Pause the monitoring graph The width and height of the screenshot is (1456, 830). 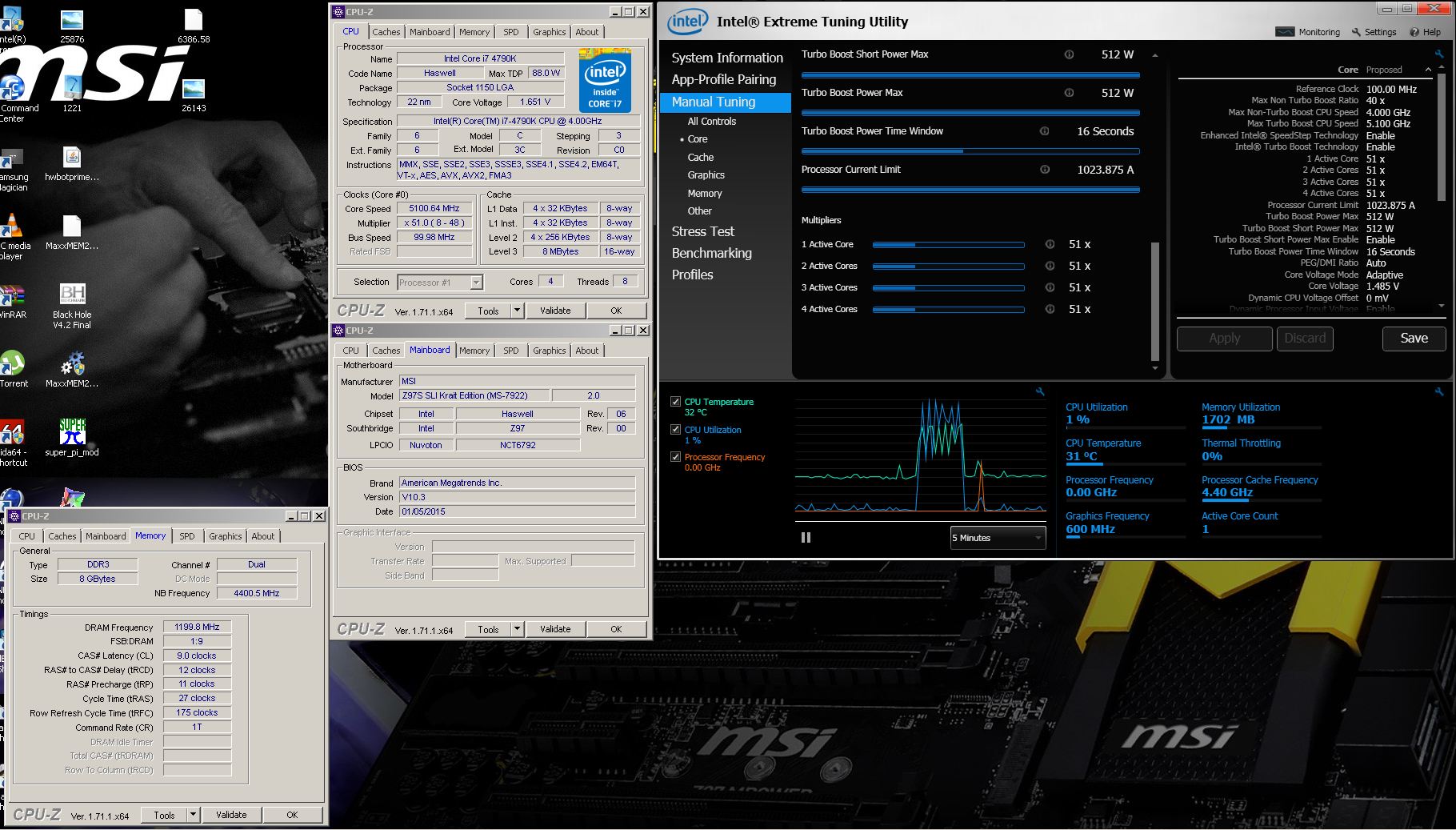806,538
